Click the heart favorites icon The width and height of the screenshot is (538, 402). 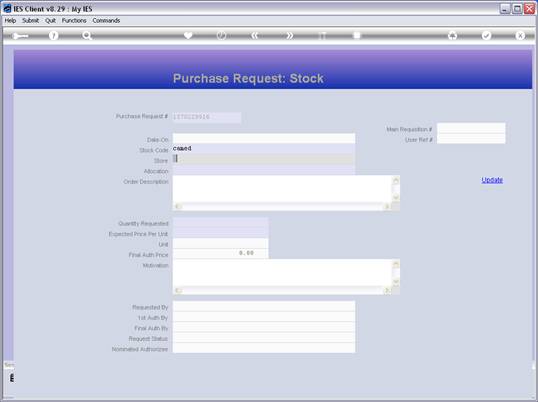(188, 35)
